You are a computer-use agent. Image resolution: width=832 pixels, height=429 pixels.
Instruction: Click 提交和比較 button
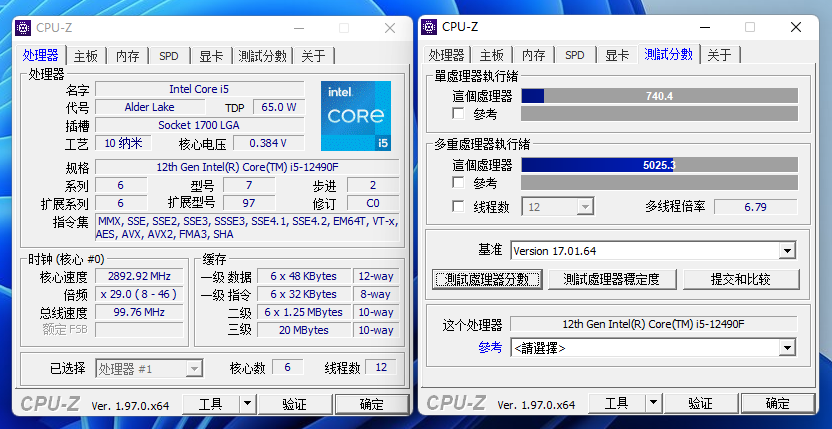[741, 279]
